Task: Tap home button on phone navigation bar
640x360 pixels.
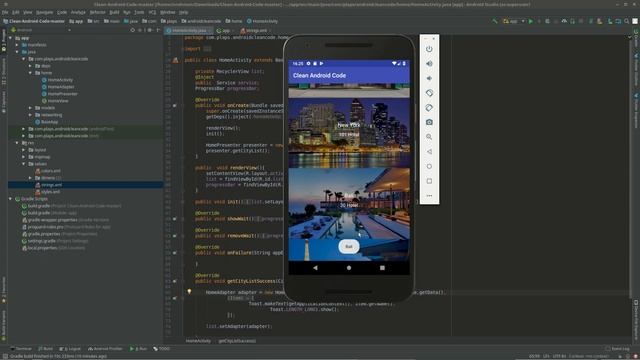Action: click(x=349, y=268)
